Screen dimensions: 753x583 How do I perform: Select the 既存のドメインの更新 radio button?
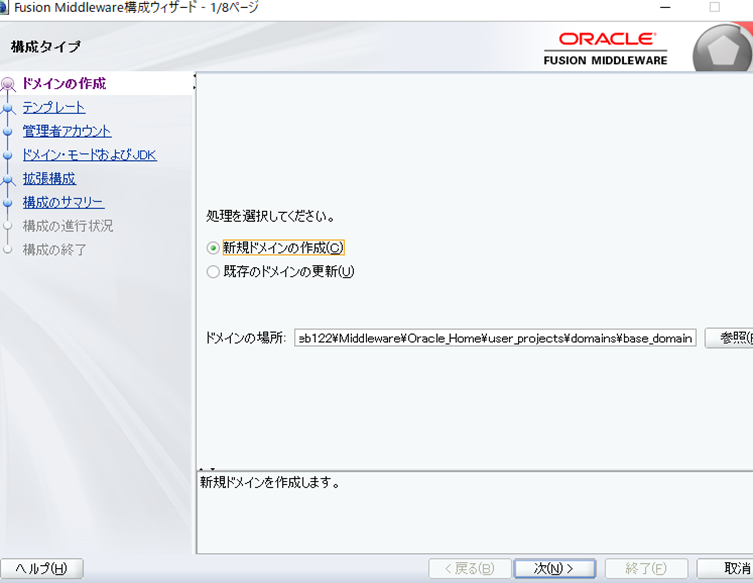click(212, 271)
